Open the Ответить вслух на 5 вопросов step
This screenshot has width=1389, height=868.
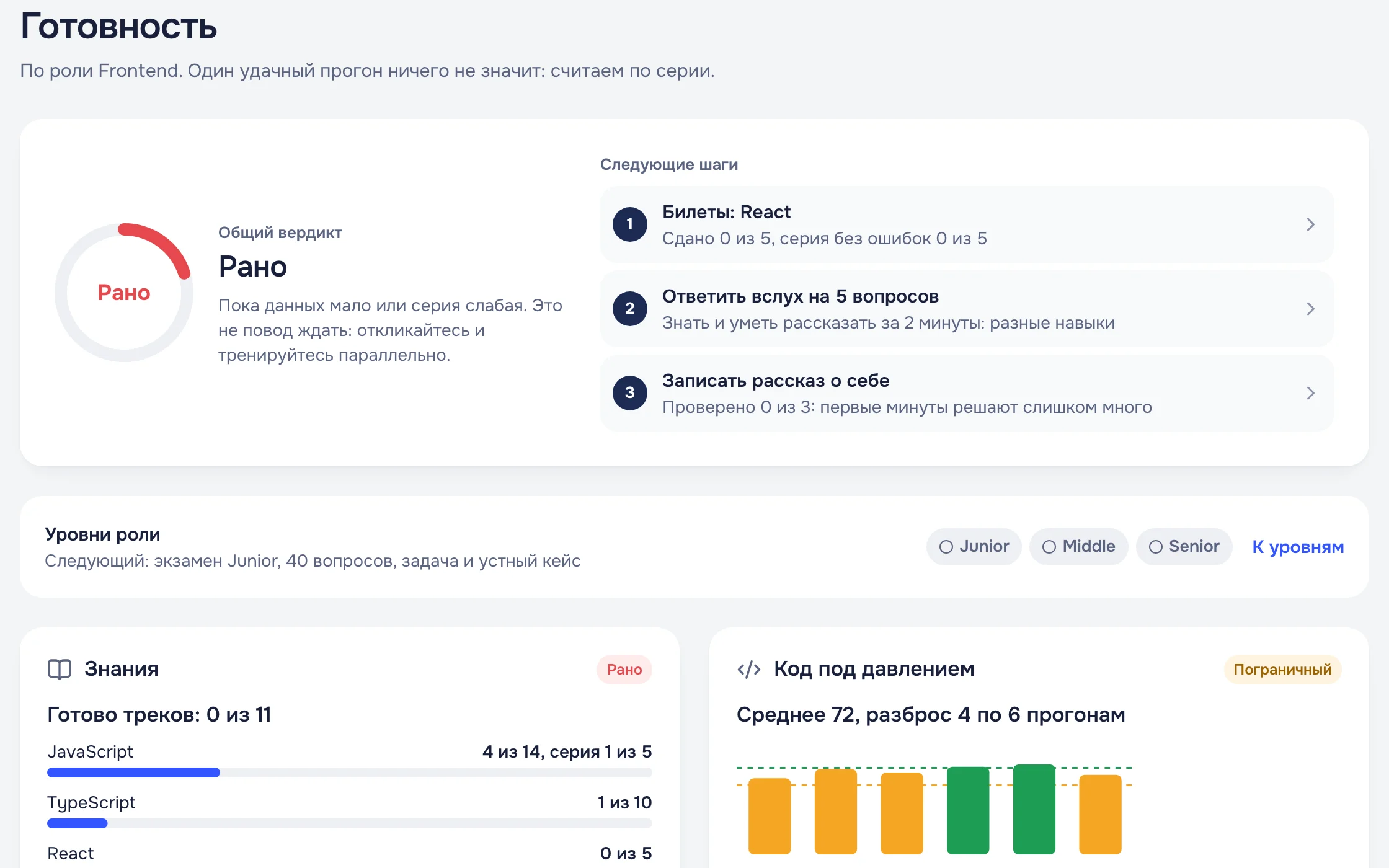pos(967,309)
